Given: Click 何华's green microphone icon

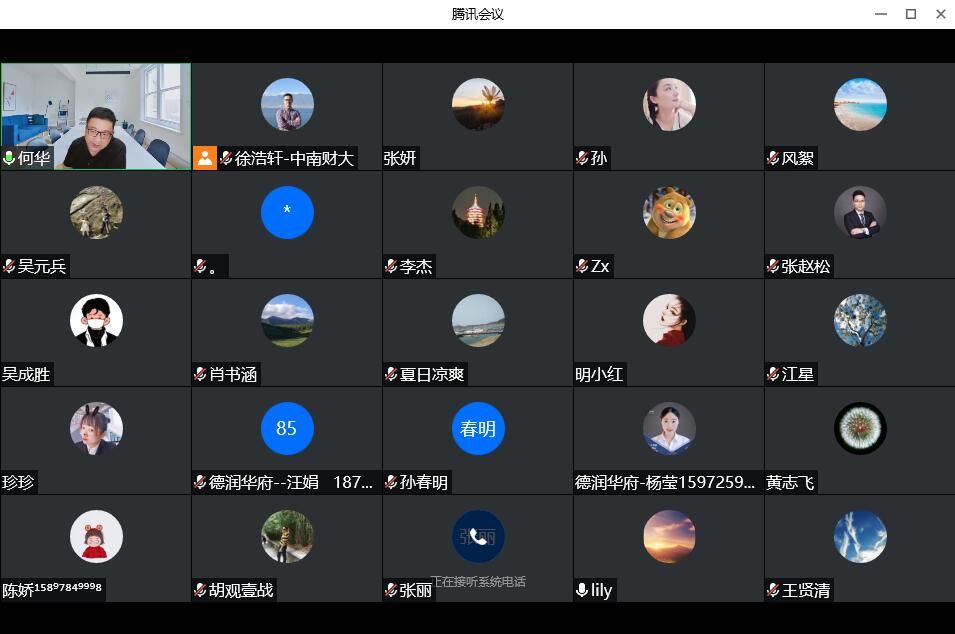Looking at the screenshot, I should [10, 158].
